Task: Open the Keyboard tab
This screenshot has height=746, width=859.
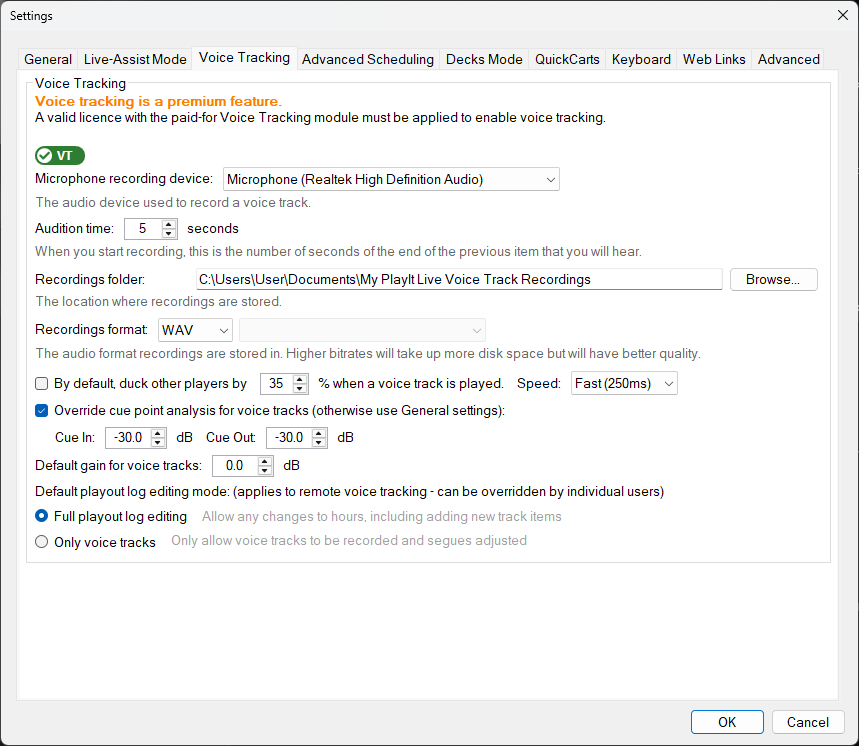Action: 641,59
